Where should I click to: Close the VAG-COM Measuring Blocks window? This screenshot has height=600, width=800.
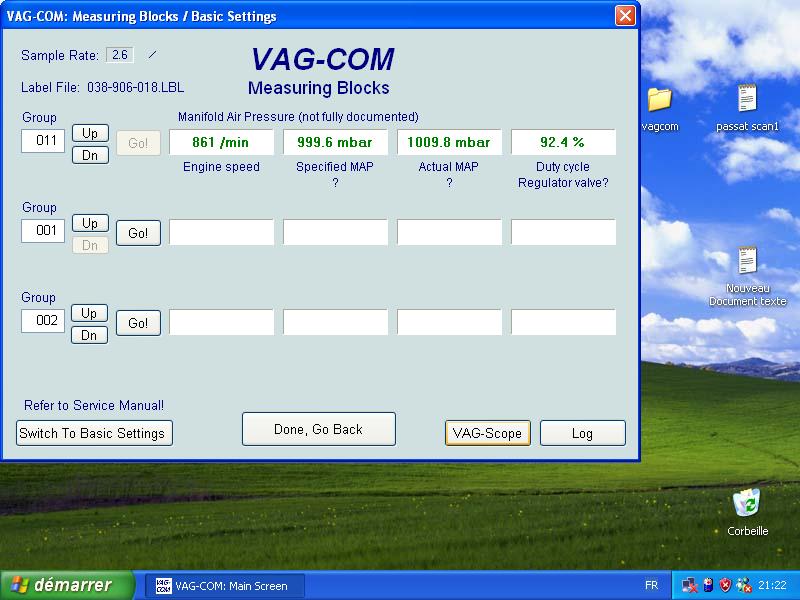pyautogui.click(x=625, y=16)
